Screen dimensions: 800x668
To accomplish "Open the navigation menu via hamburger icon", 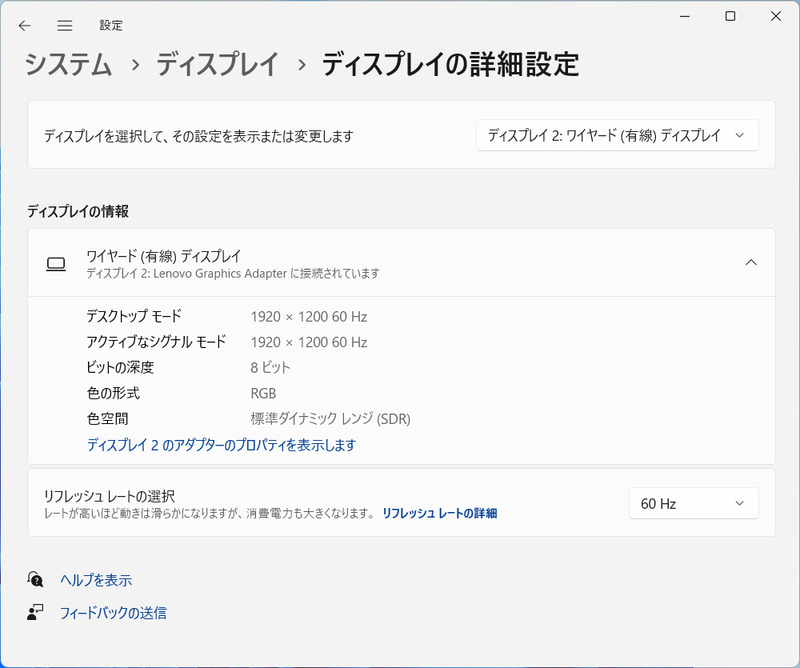I will click(64, 25).
